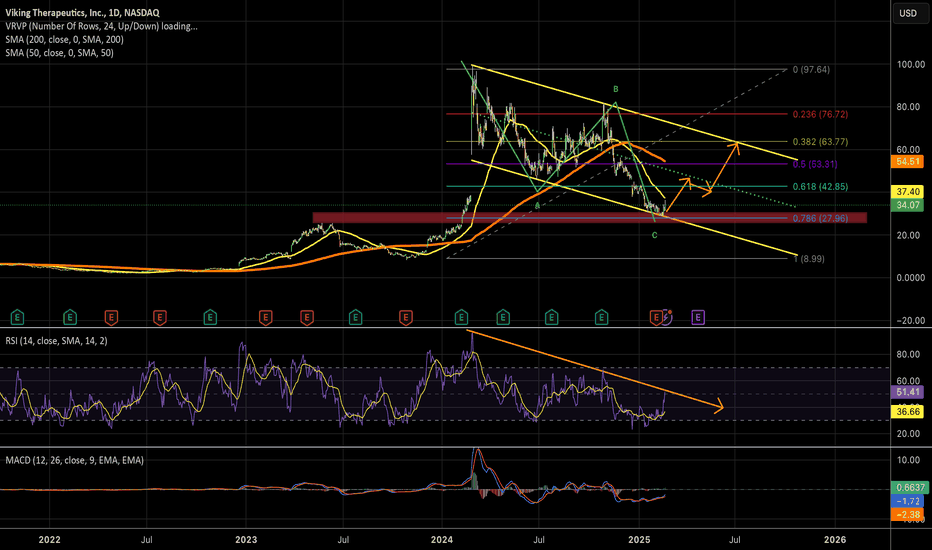Click 2026 on the time axis

835,539
